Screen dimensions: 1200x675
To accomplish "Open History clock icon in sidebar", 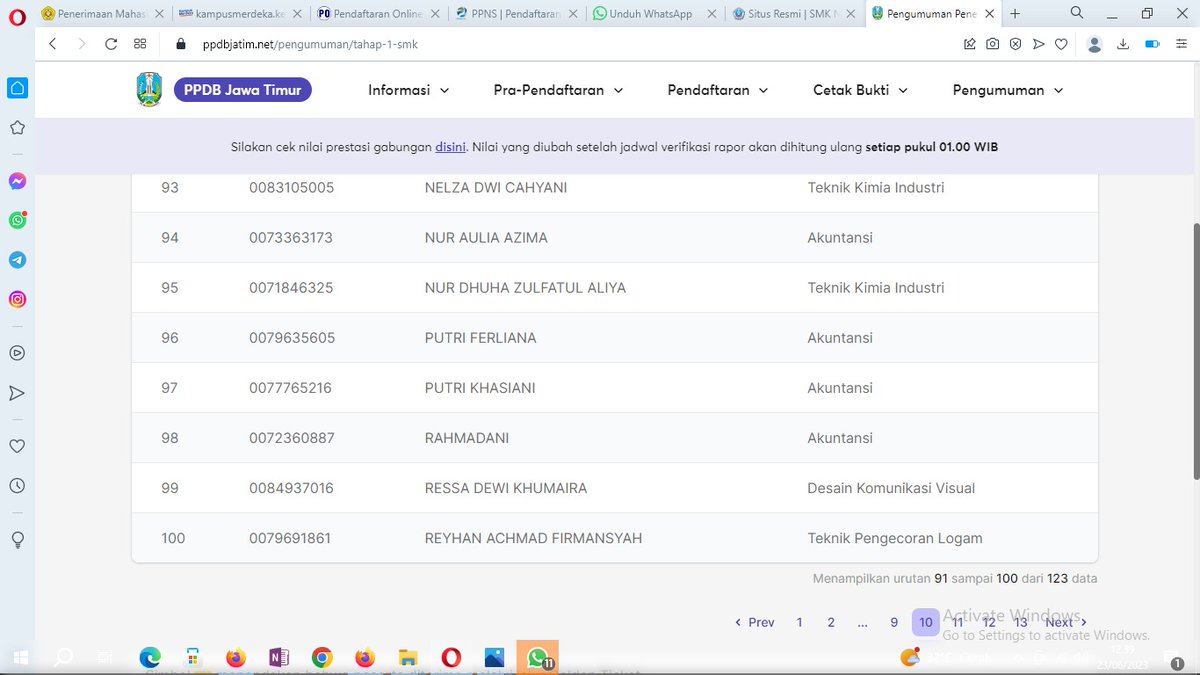I will [x=17, y=486].
